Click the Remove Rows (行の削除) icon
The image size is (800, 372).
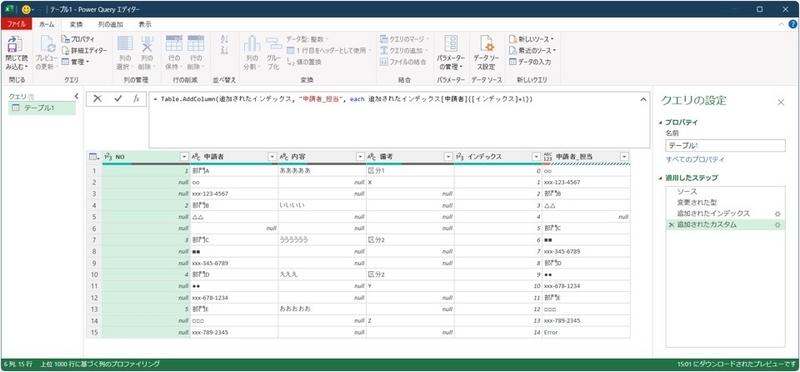(x=195, y=44)
